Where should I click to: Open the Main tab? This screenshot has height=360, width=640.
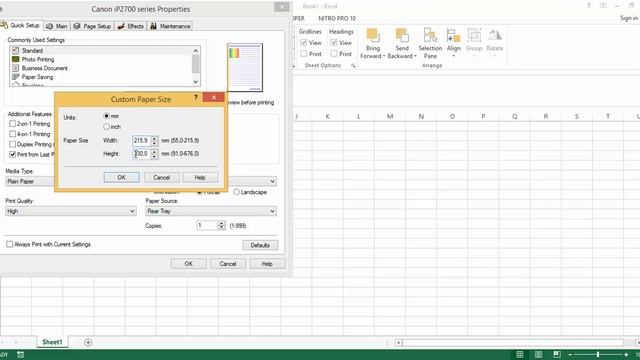pyautogui.click(x=57, y=26)
